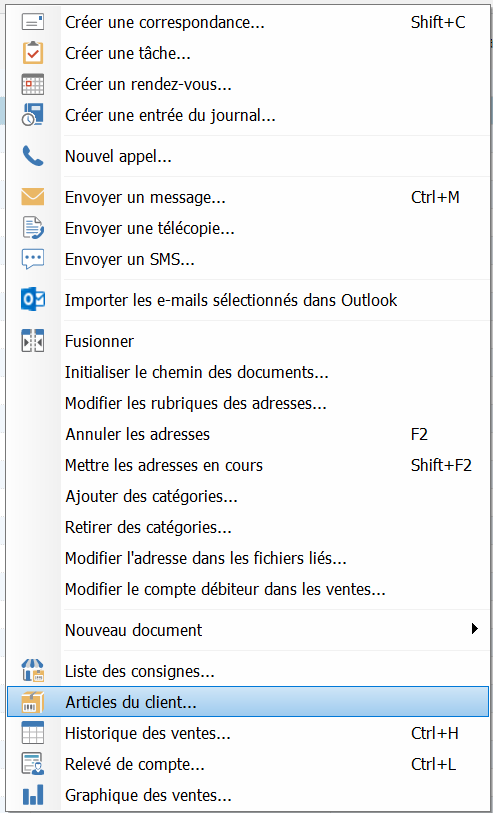The width and height of the screenshot is (493, 813).
Task: Open Modifier les rubriques des adresses
Action: click(248, 403)
